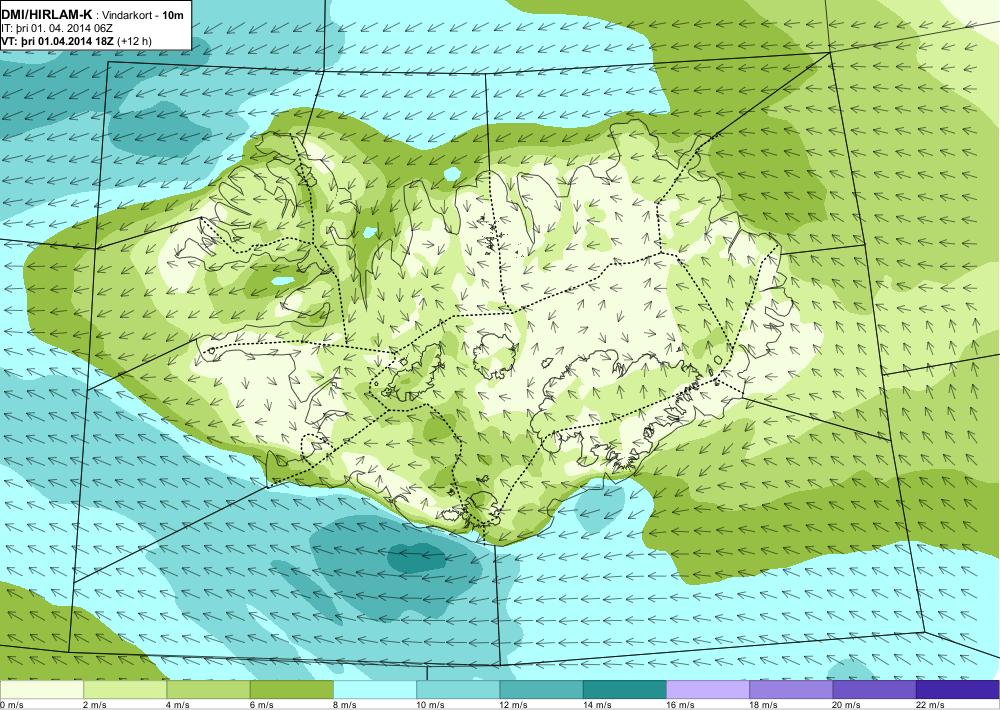Click the "18 m/s" legend label
1000x710 pixels.
[x=763, y=705]
